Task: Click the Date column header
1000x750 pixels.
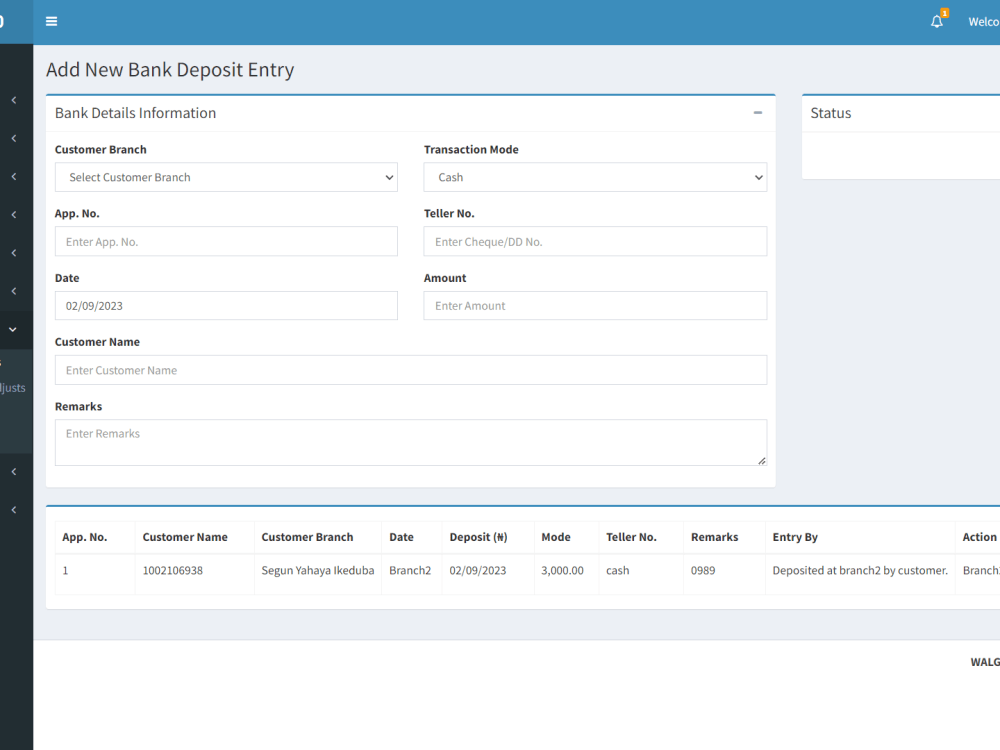Action: tap(401, 537)
